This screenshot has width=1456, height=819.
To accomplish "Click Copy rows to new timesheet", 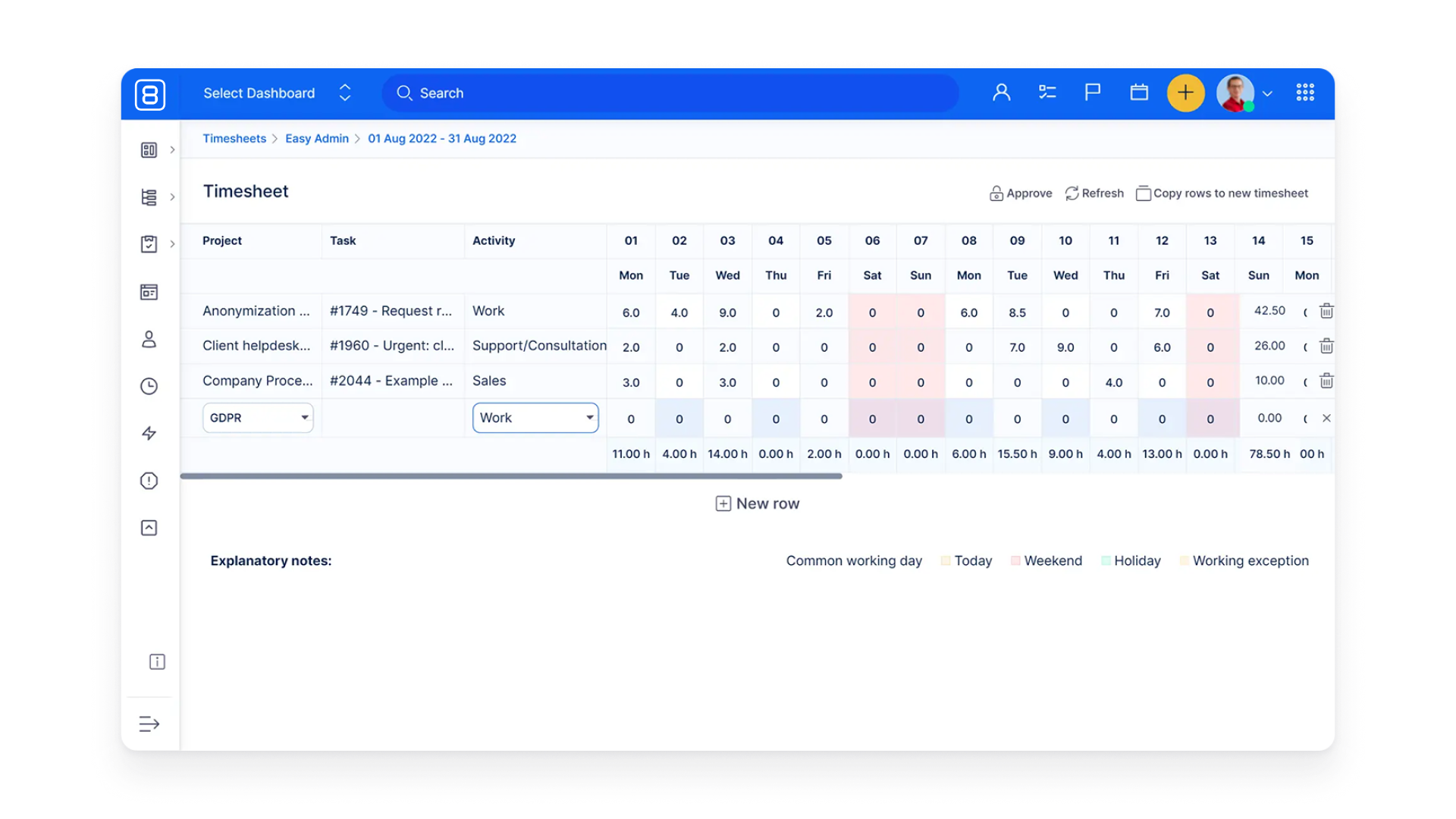I will point(1222,193).
